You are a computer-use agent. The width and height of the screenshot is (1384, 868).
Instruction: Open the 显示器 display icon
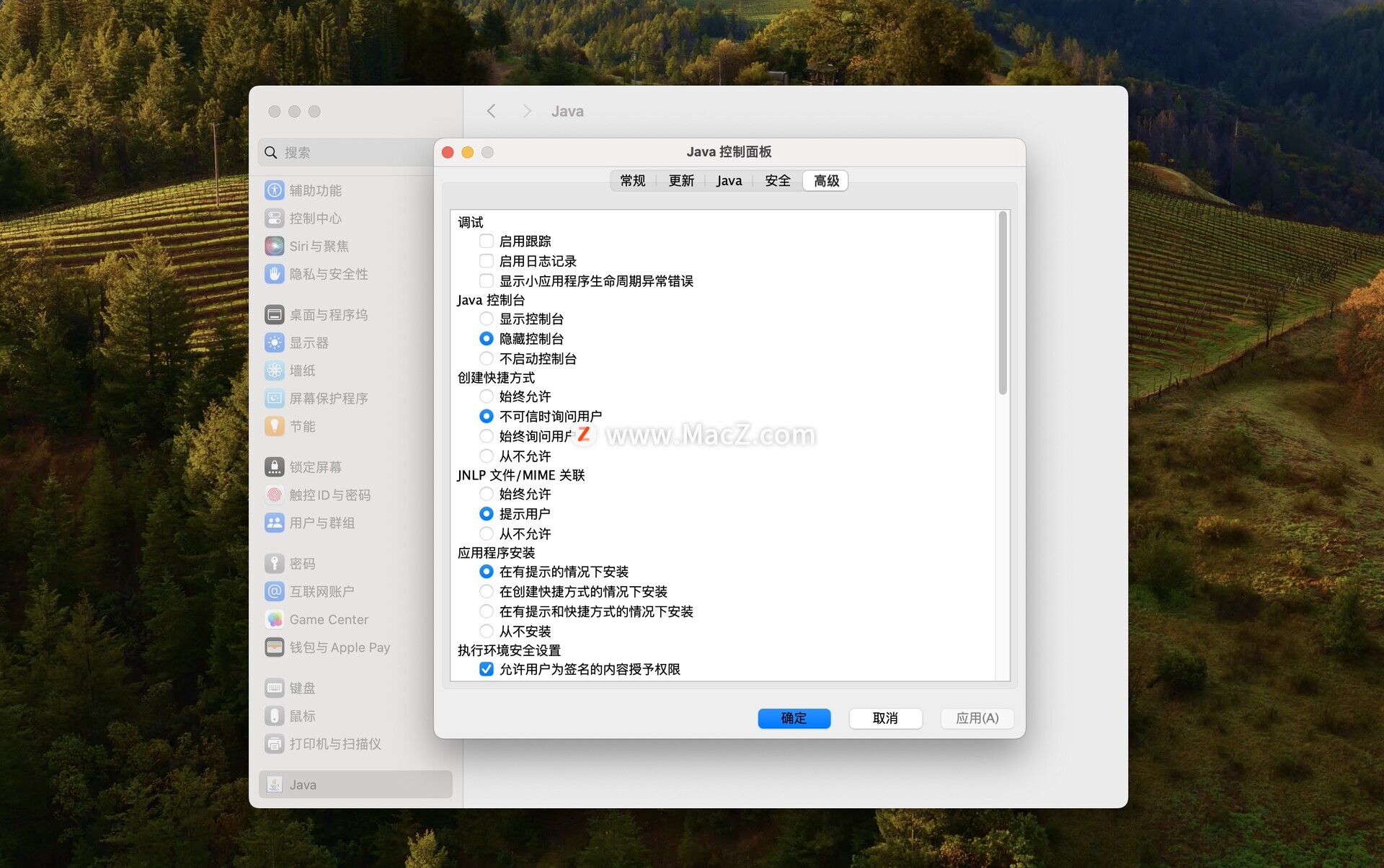click(274, 342)
